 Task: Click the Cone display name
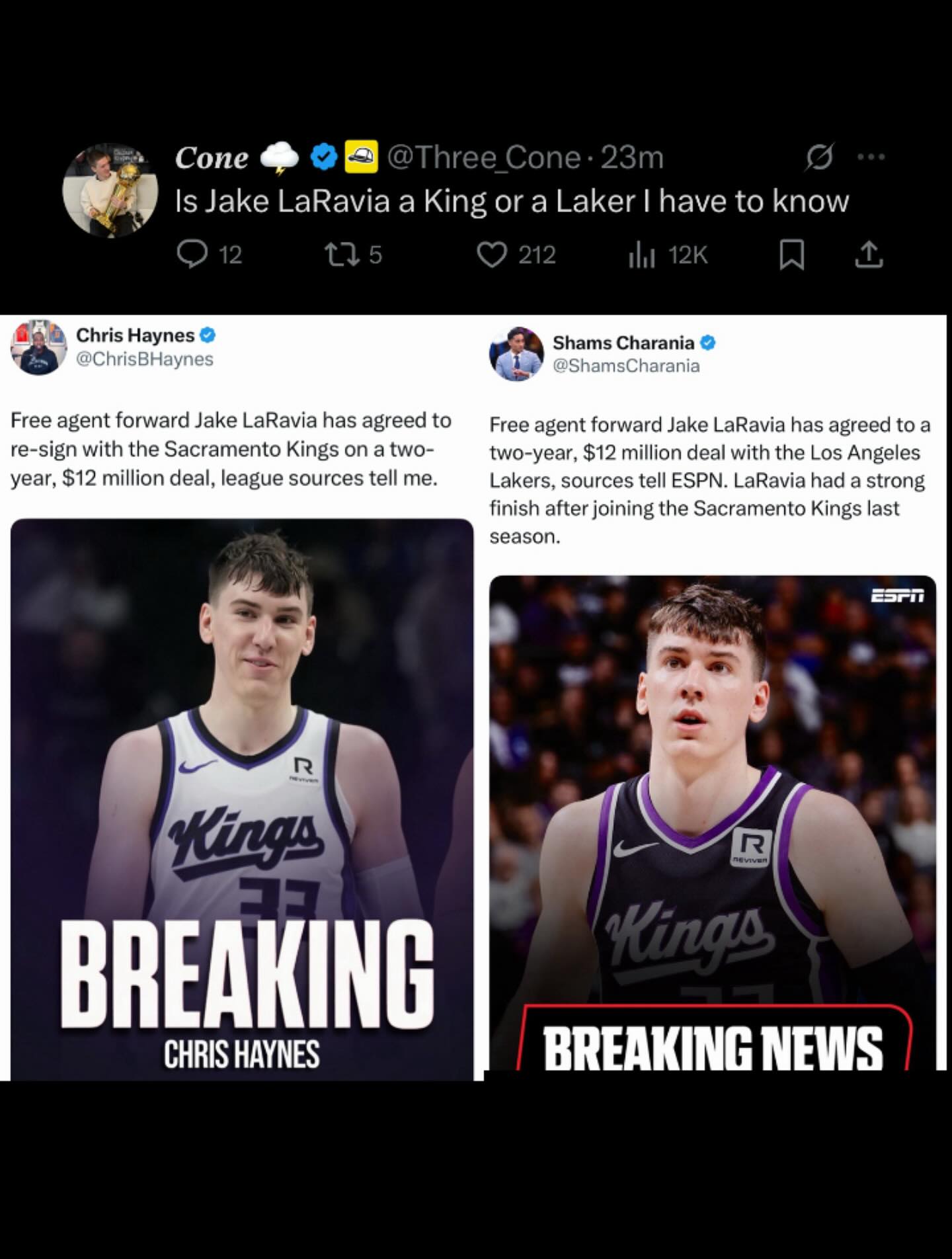[212, 157]
